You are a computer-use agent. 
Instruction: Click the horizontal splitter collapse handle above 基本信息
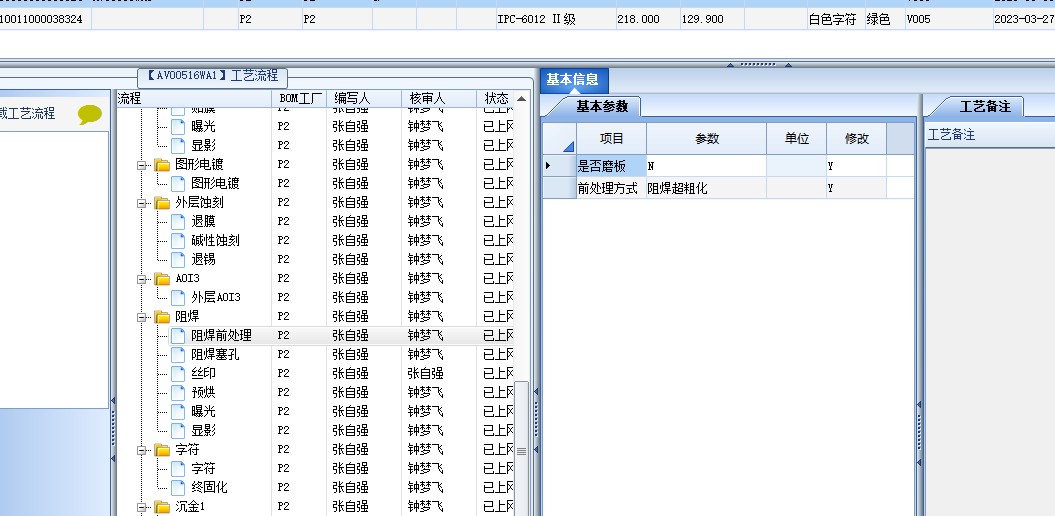(758, 65)
